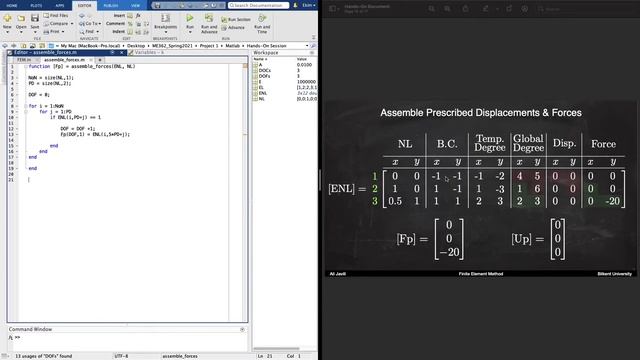Screen dimensions: 640x360
Task: Click Preview zoom out magnifier icon
Action: tap(431, 9)
